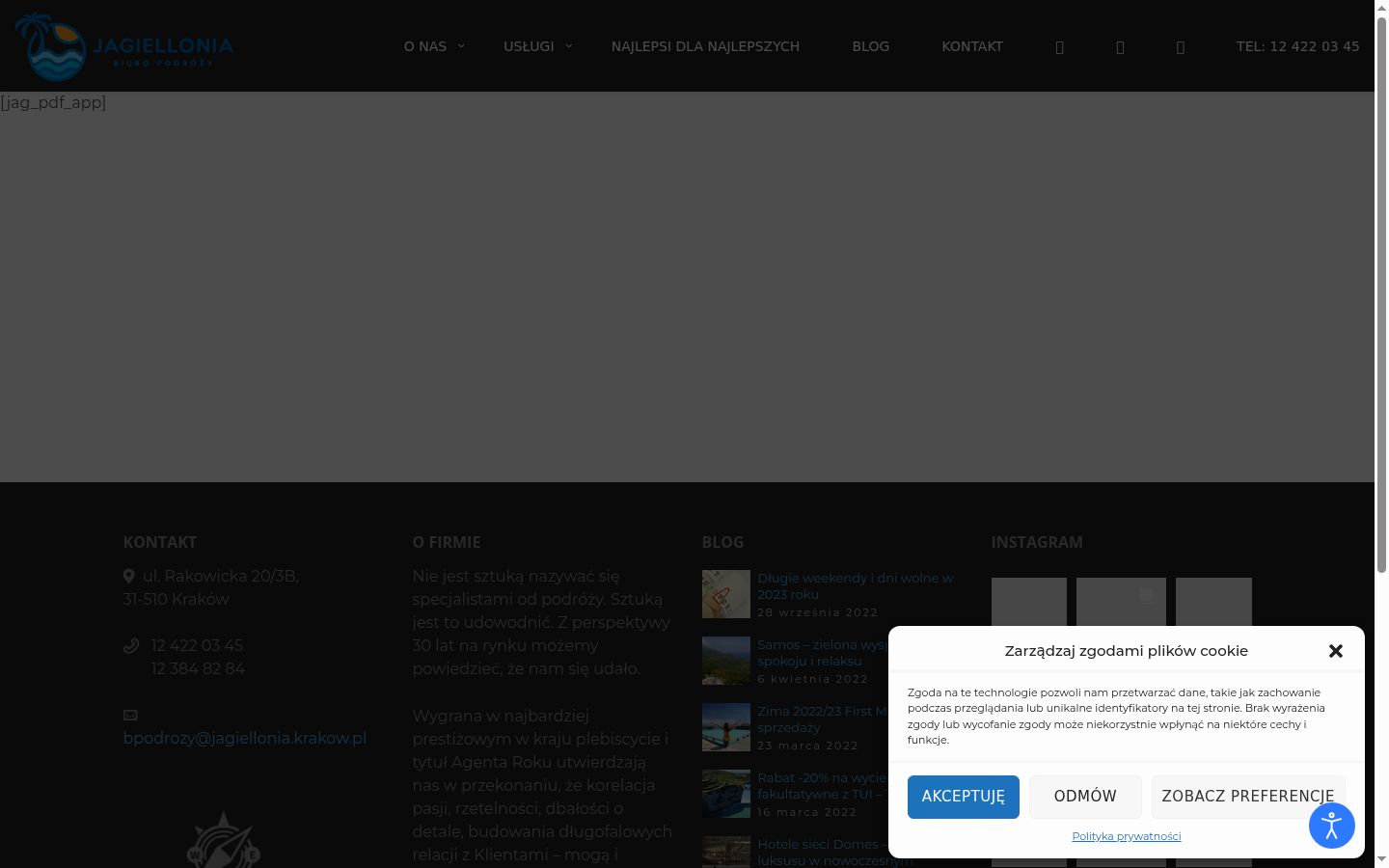Click the phone icon beside 12 422 03 45

pyautogui.click(x=131, y=645)
